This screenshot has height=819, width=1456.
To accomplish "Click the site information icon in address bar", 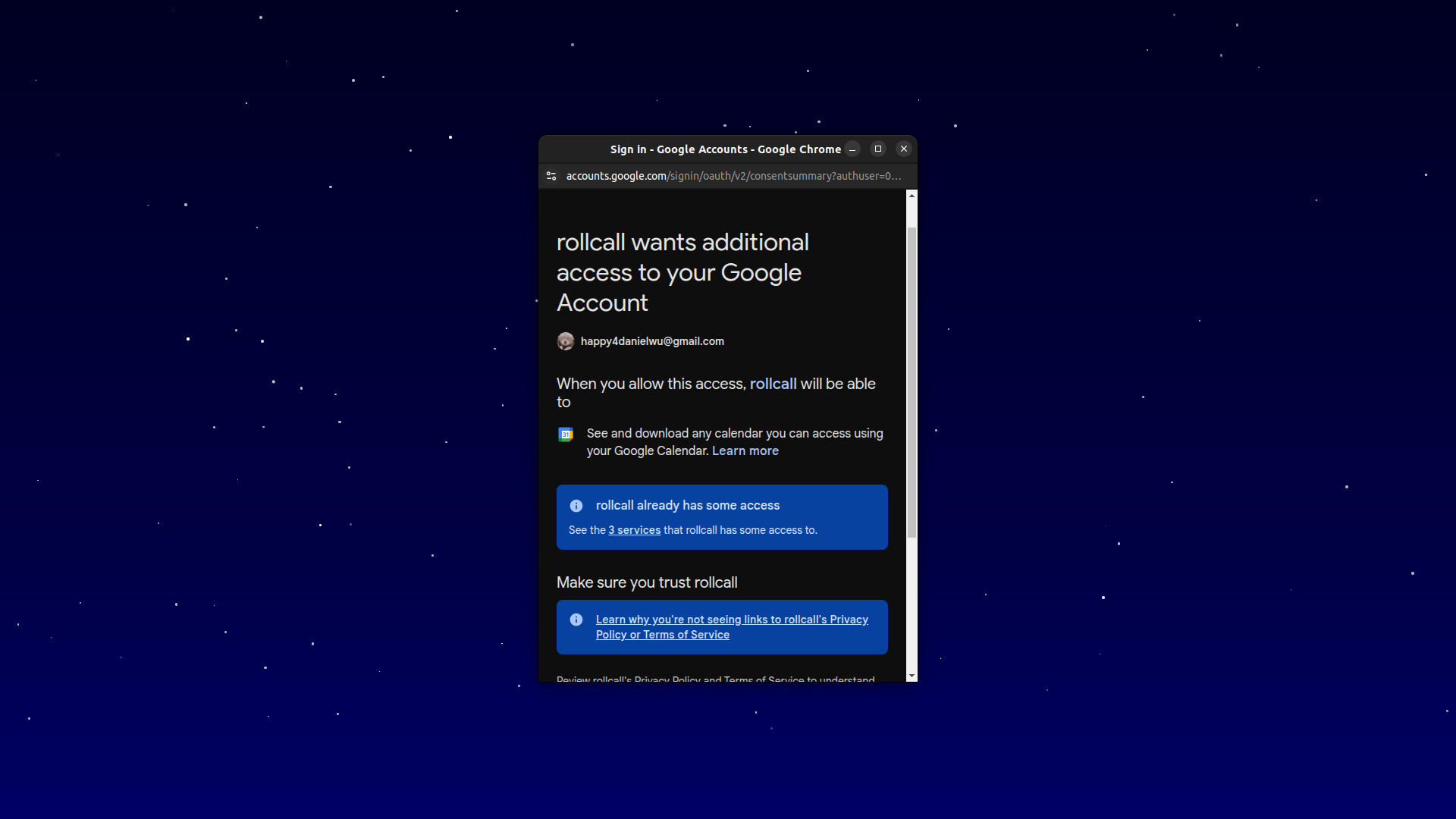I will point(551,176).
